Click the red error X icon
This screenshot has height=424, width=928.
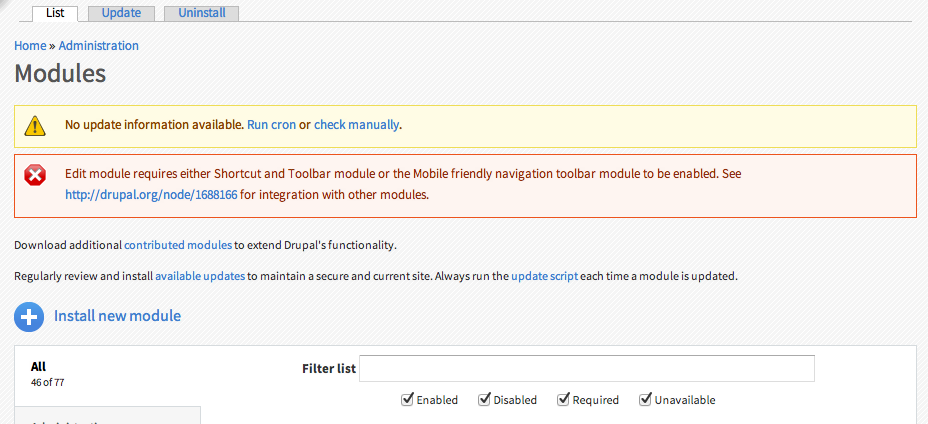[x=35, y=175]
